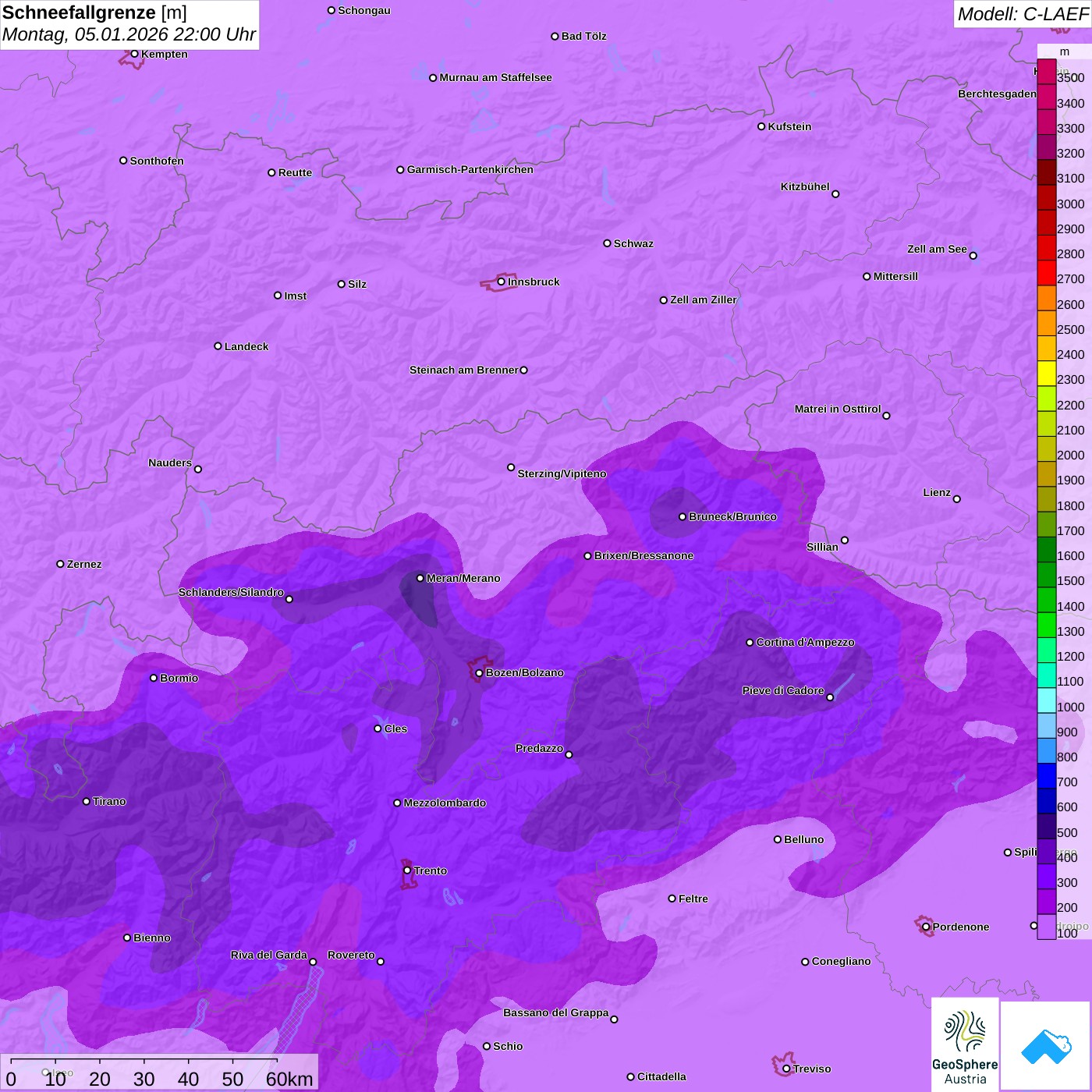The image size is (1092, 1092).
Task: Click the 'Murnau am Staffelsee' label
Action: [x=496, y=77]
